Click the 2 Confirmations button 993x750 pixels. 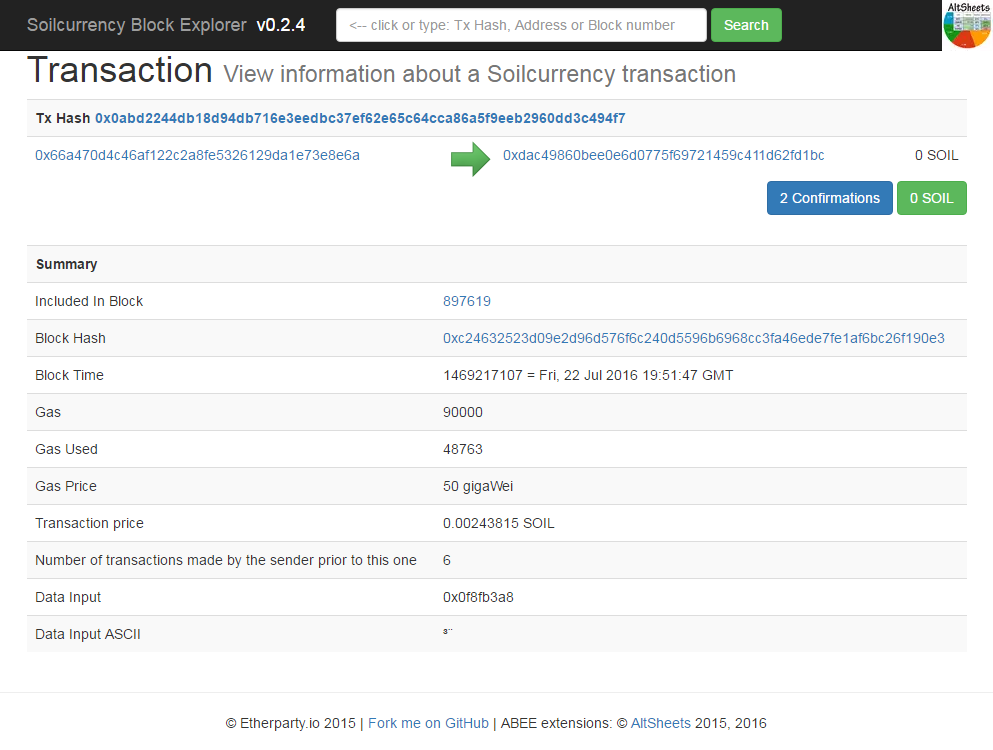click(830, 198)
